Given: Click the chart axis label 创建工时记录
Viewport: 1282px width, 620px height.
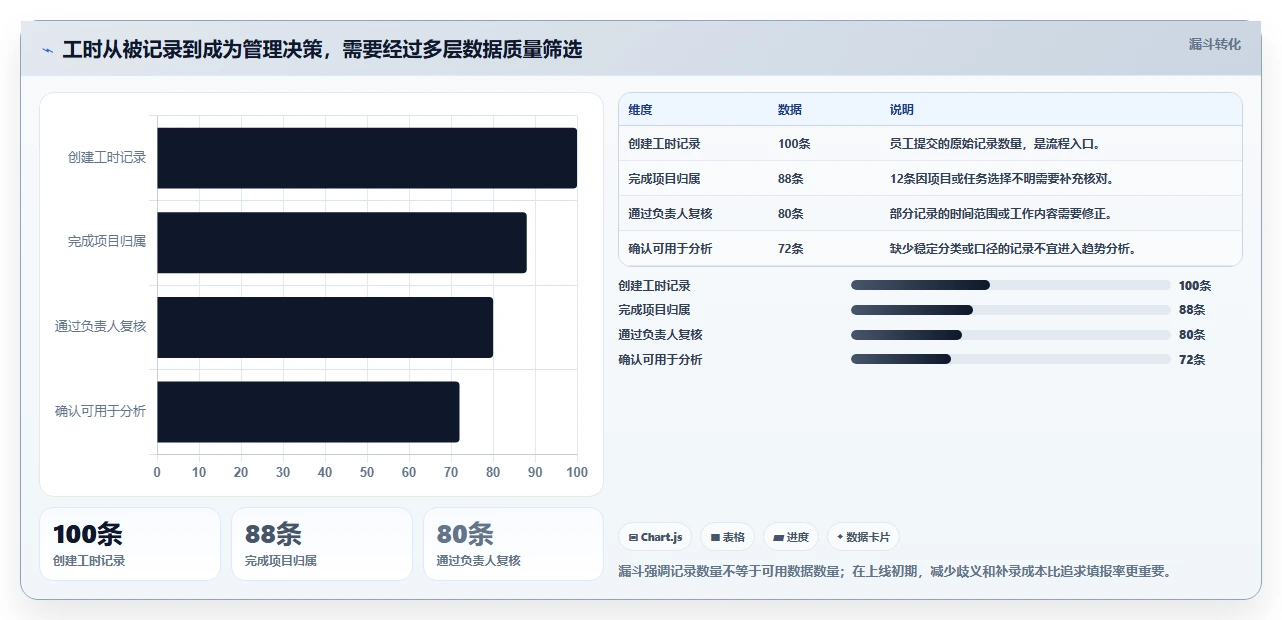Looking at the screenshot, I should pyautogui.click(x=107, y=158).
